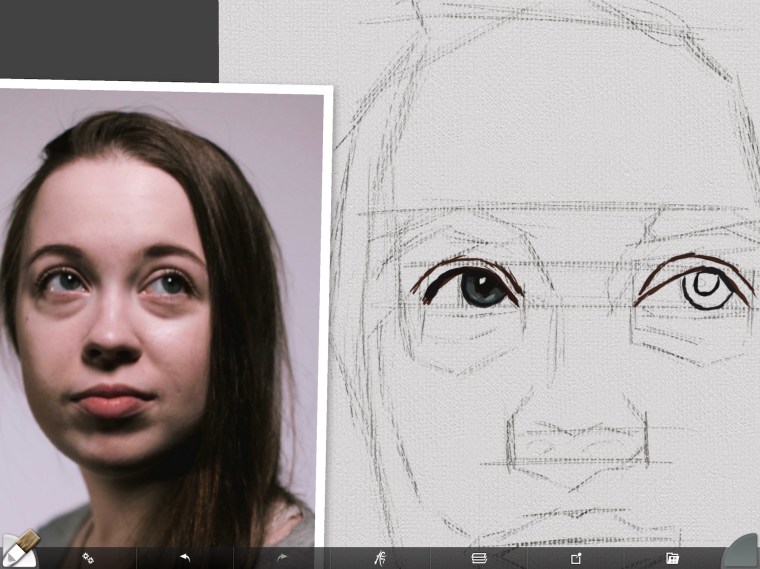Viewport: 760px width, 569px height.
Task: Tap the pinned reference photo of the woman
Action: (x=162, y=315)
